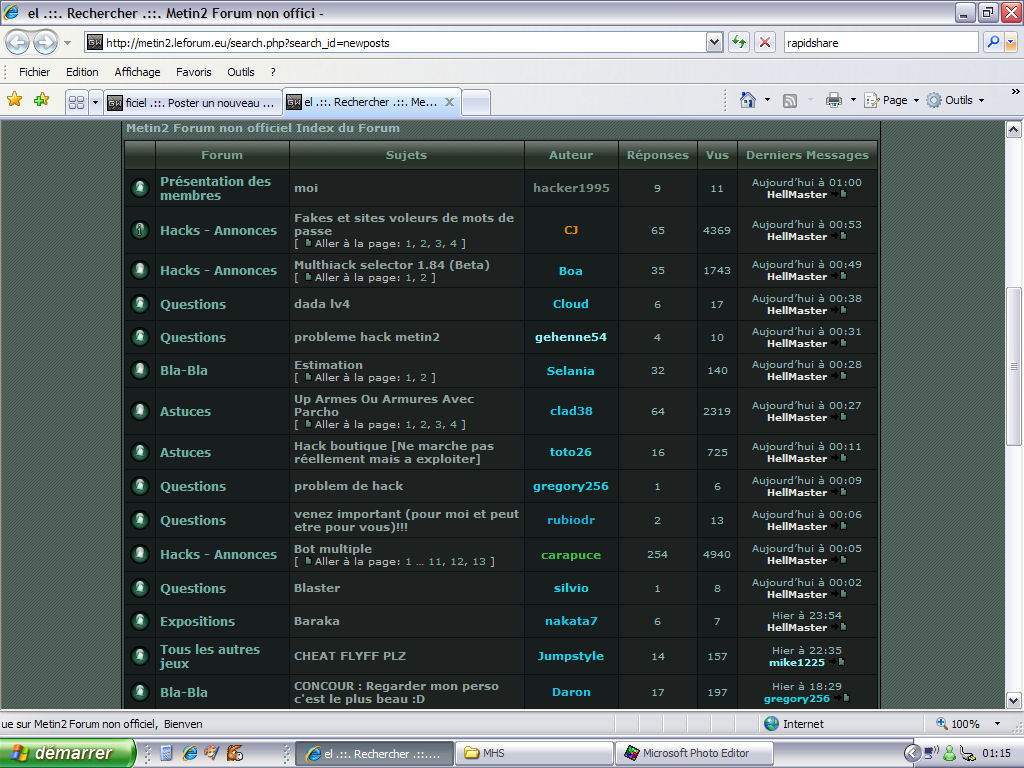Image resolution: width=1024 pixels, height=768 pixels.
Task: Click the rapidshare search box
Action: coord(881,43)
